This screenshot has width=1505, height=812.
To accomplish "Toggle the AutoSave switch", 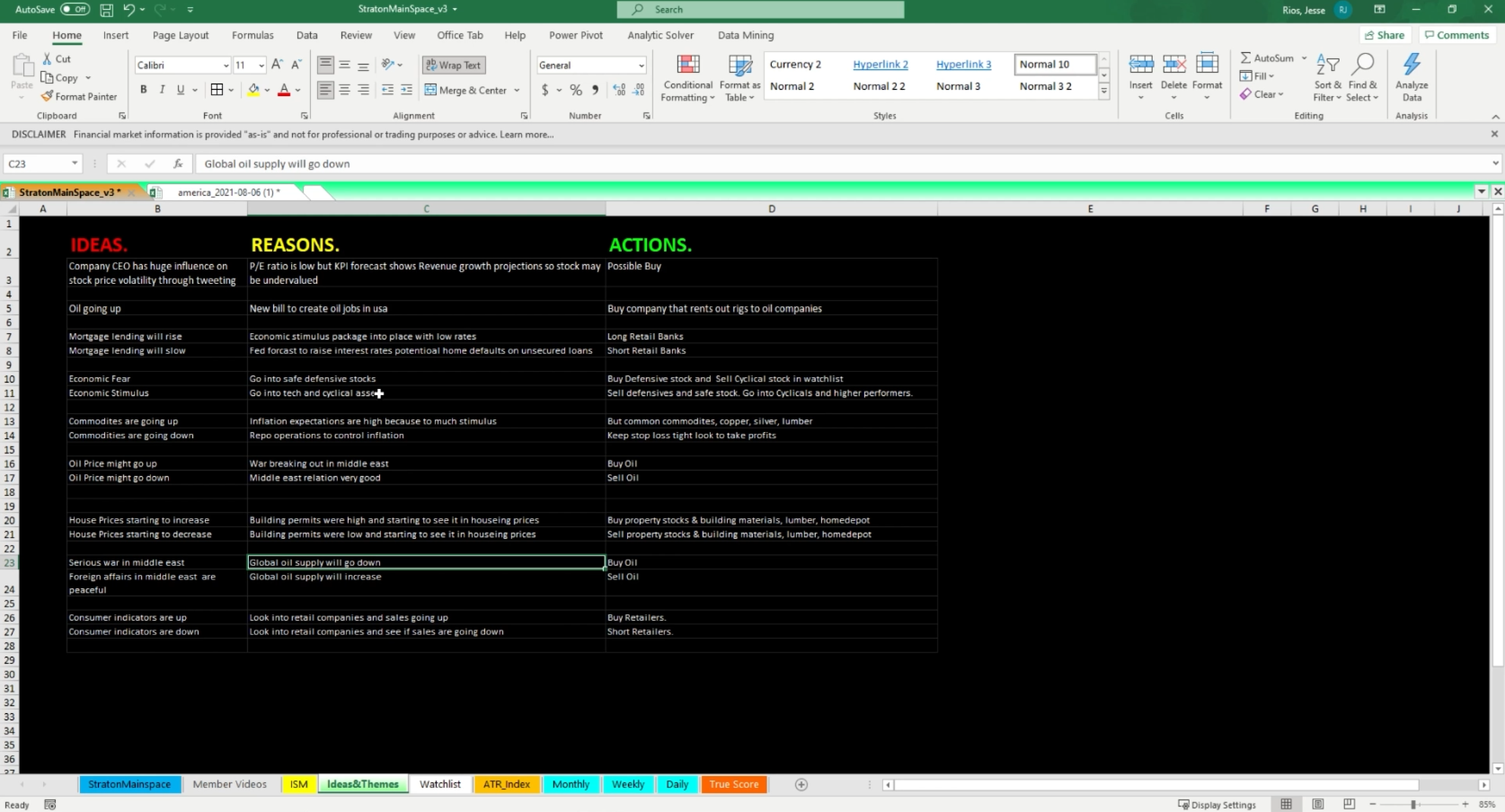I will [x=75, y=10].
